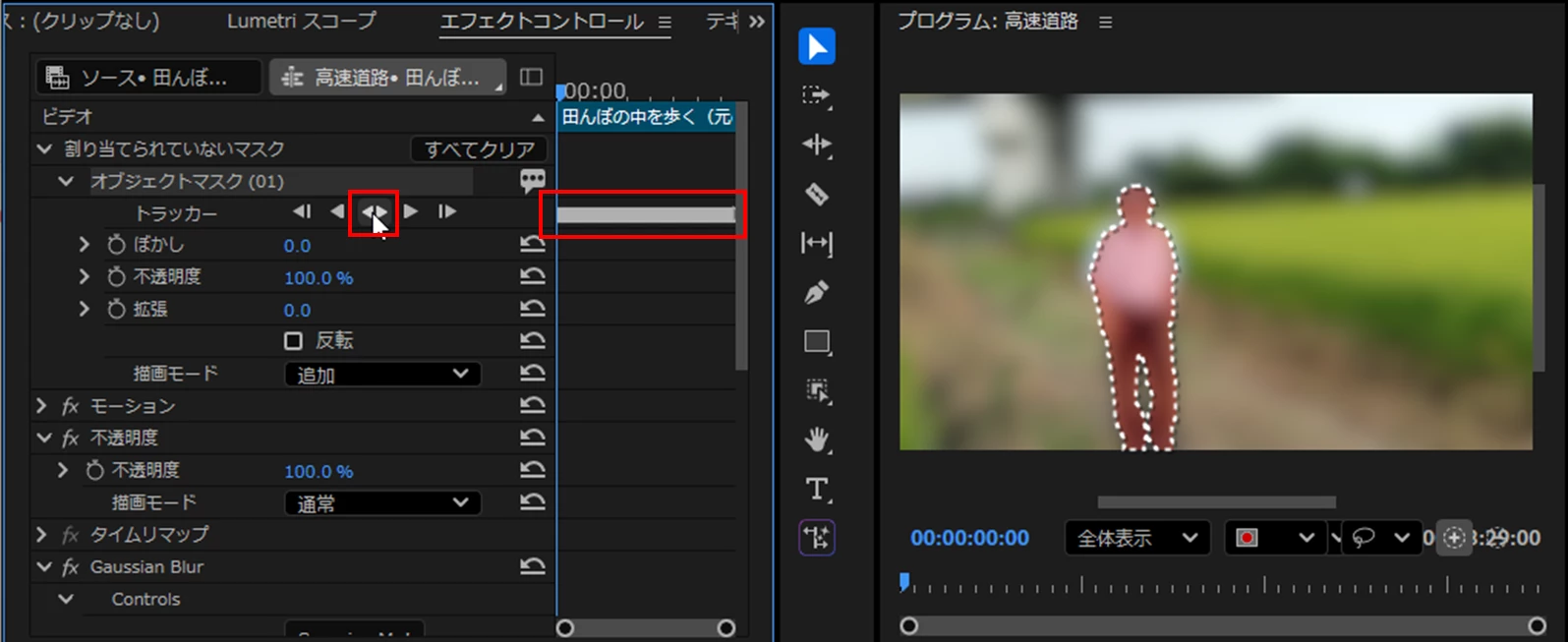The width and height of the screenshot is (1568, 642).
Task: Expand the ぼかし property
Action: tap(85, 245)
